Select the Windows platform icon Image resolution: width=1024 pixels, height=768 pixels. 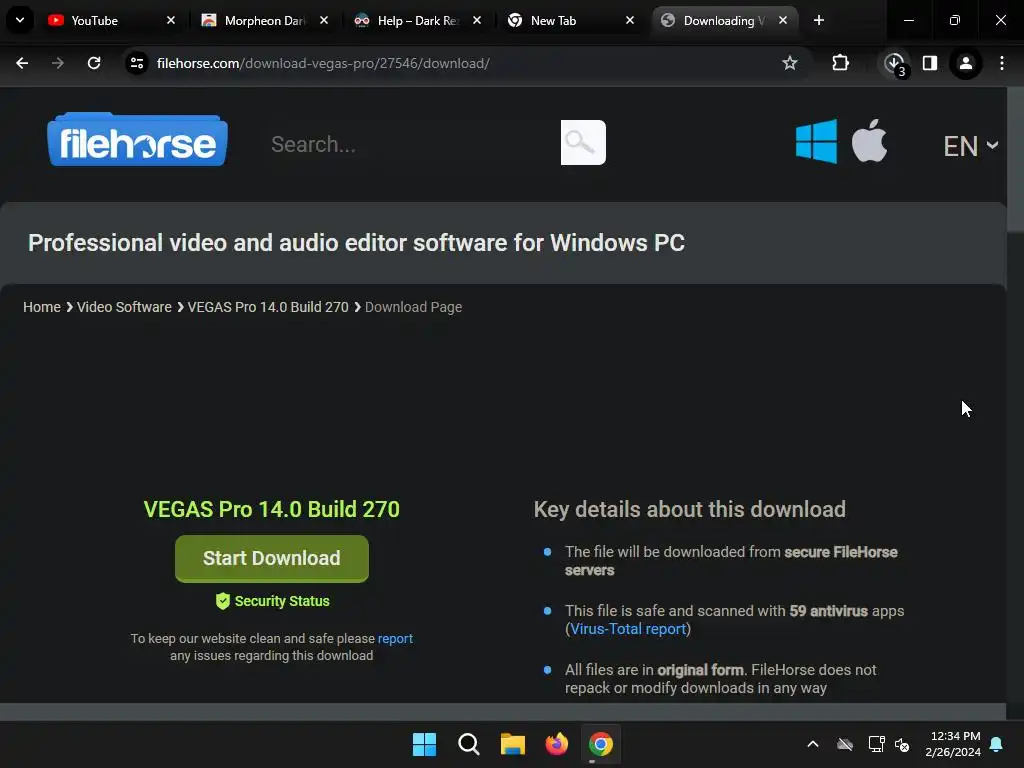point(816,141)
